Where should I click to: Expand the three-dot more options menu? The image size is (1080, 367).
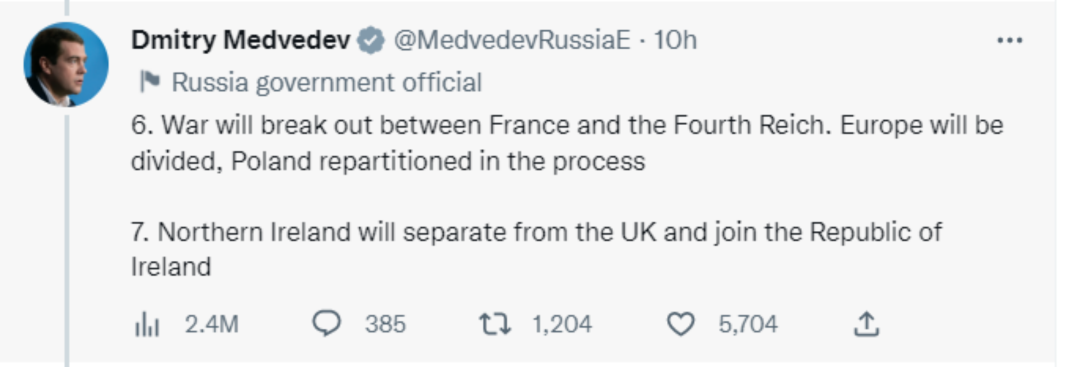coord(1010,41)
